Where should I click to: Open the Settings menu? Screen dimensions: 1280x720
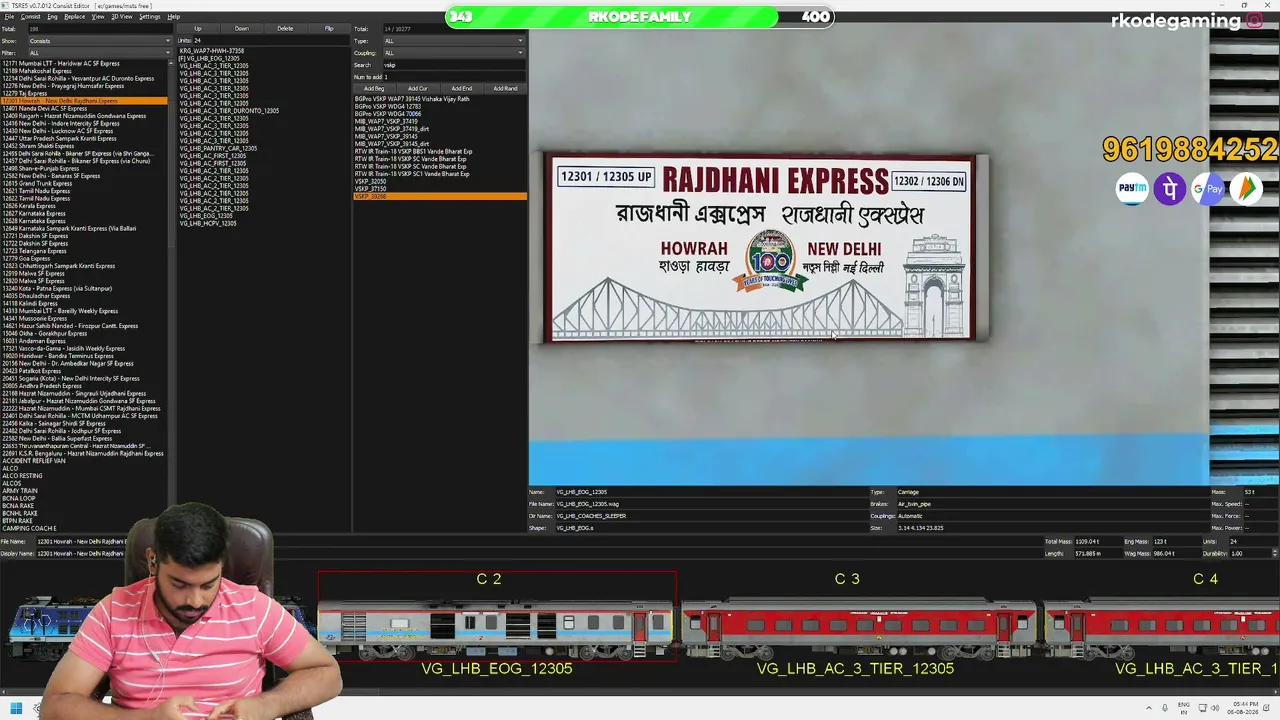[149, 17]
